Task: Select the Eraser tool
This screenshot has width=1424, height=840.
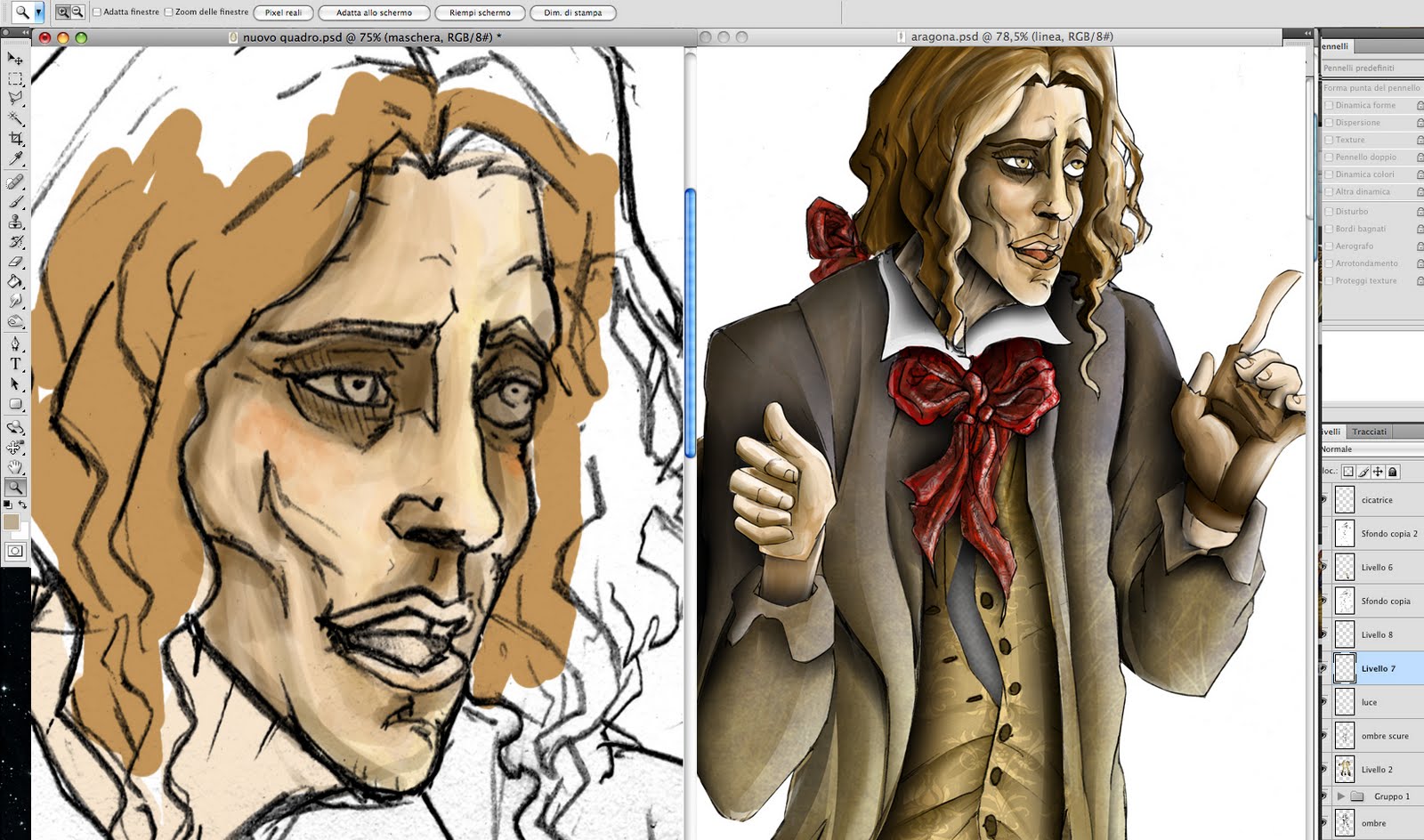Action: tap(15, 262)
